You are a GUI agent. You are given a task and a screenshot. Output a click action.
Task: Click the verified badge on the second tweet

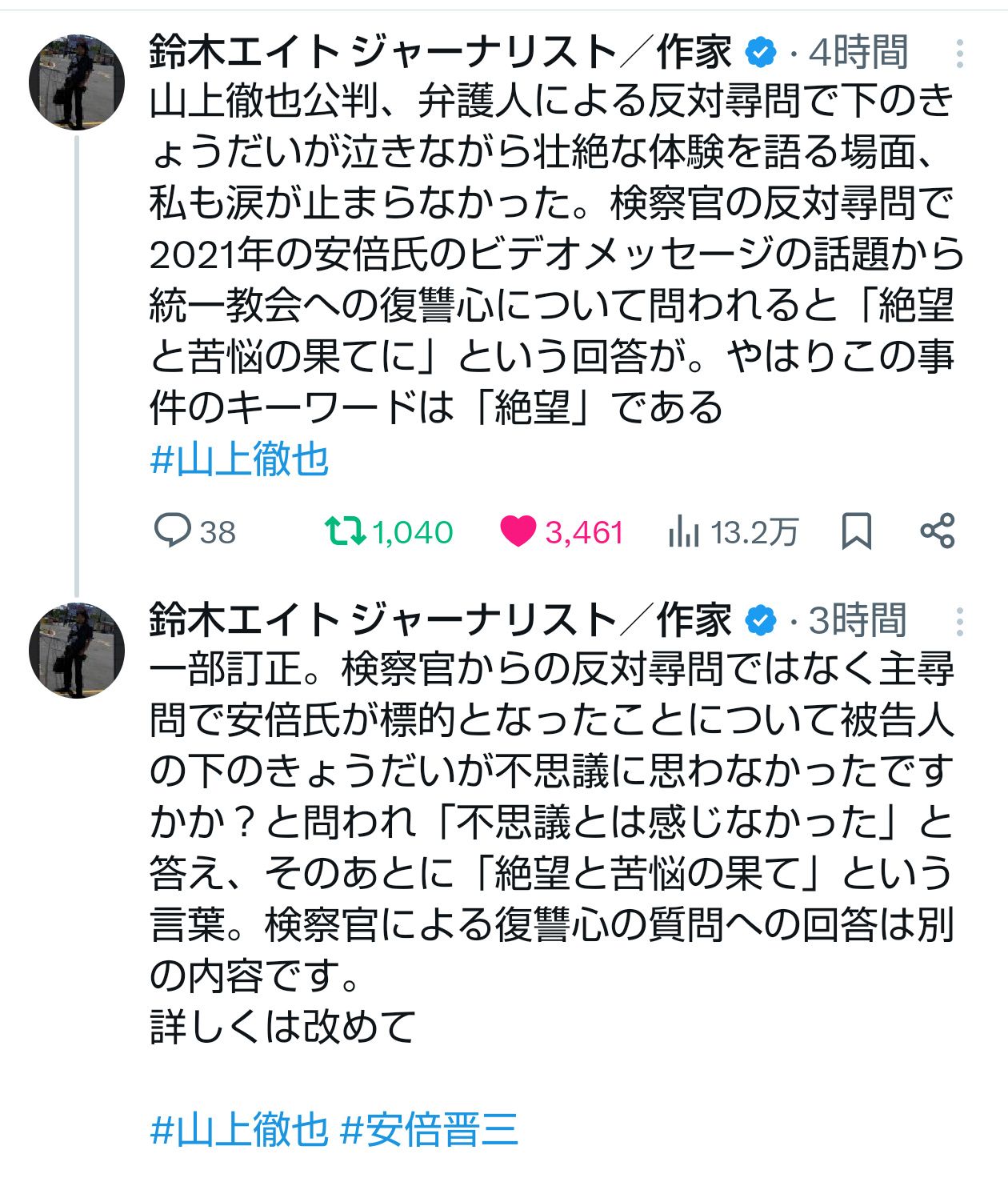pyautogui.click(x=761, y=622)
